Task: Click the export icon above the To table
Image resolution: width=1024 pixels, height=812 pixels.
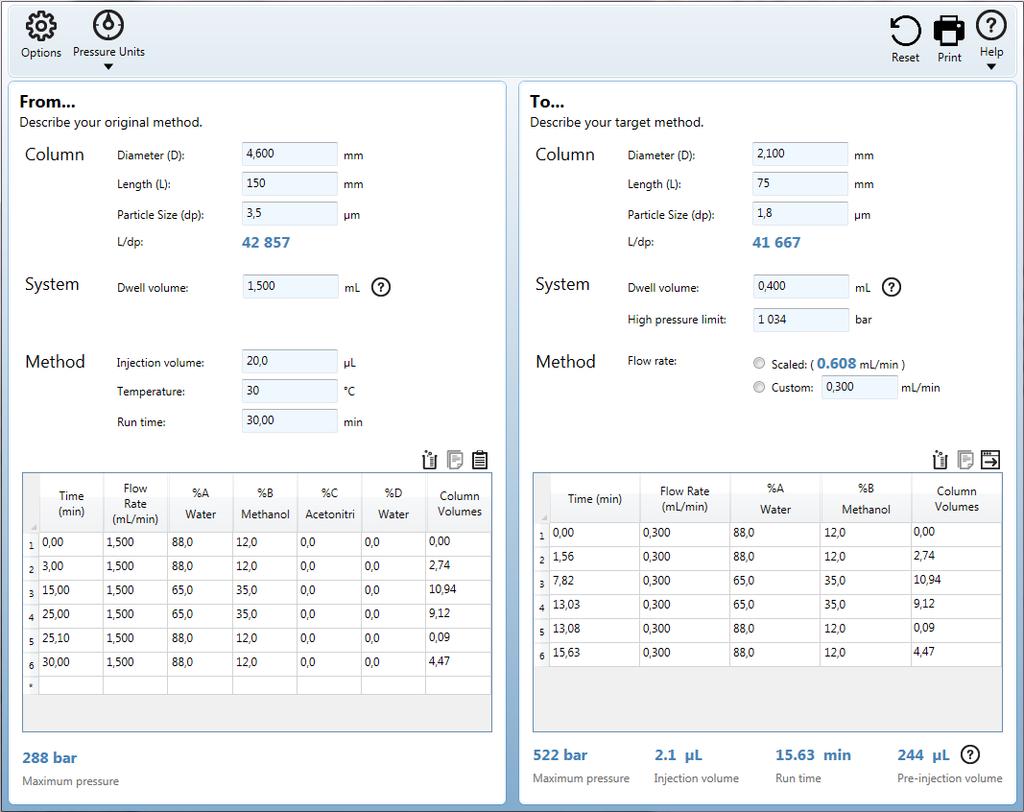Action: (x=990, y=460)
